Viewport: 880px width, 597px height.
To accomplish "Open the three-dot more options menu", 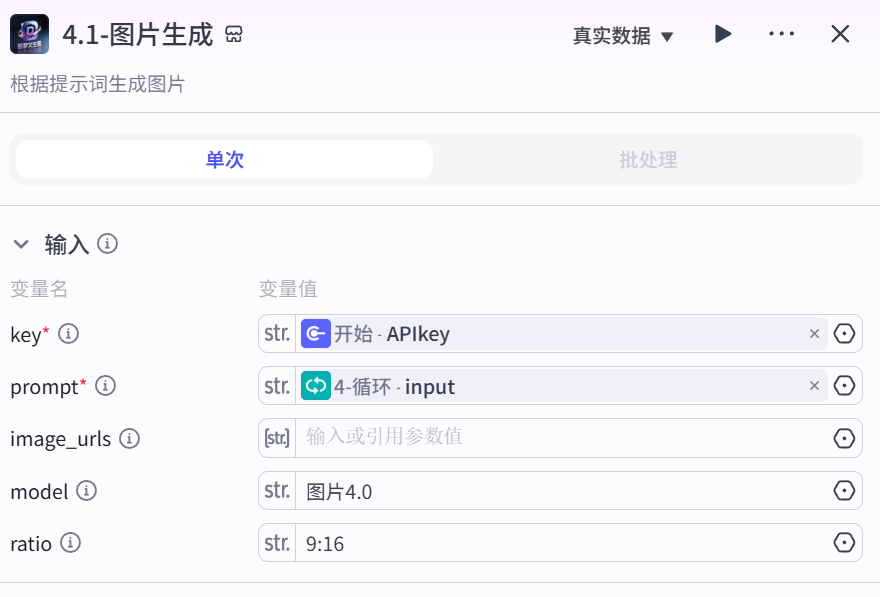I will pos(781,34).
